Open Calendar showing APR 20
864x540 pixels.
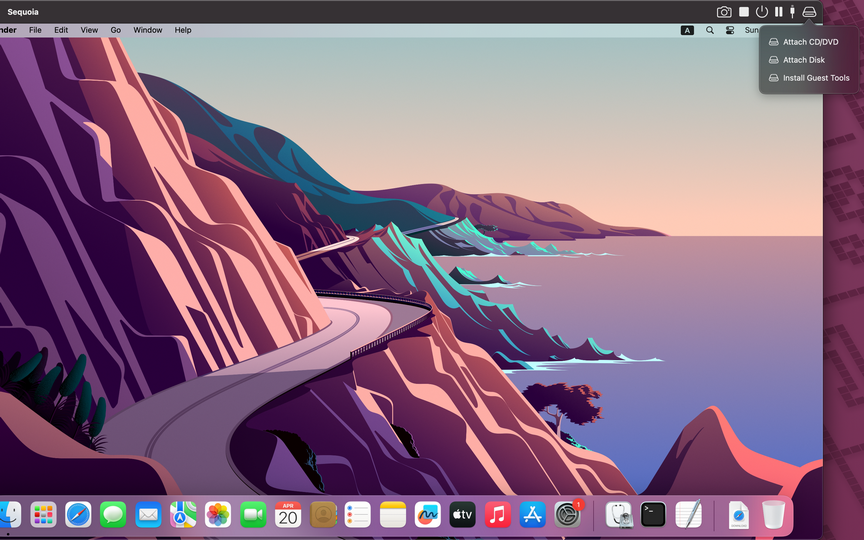pos(288,515)
